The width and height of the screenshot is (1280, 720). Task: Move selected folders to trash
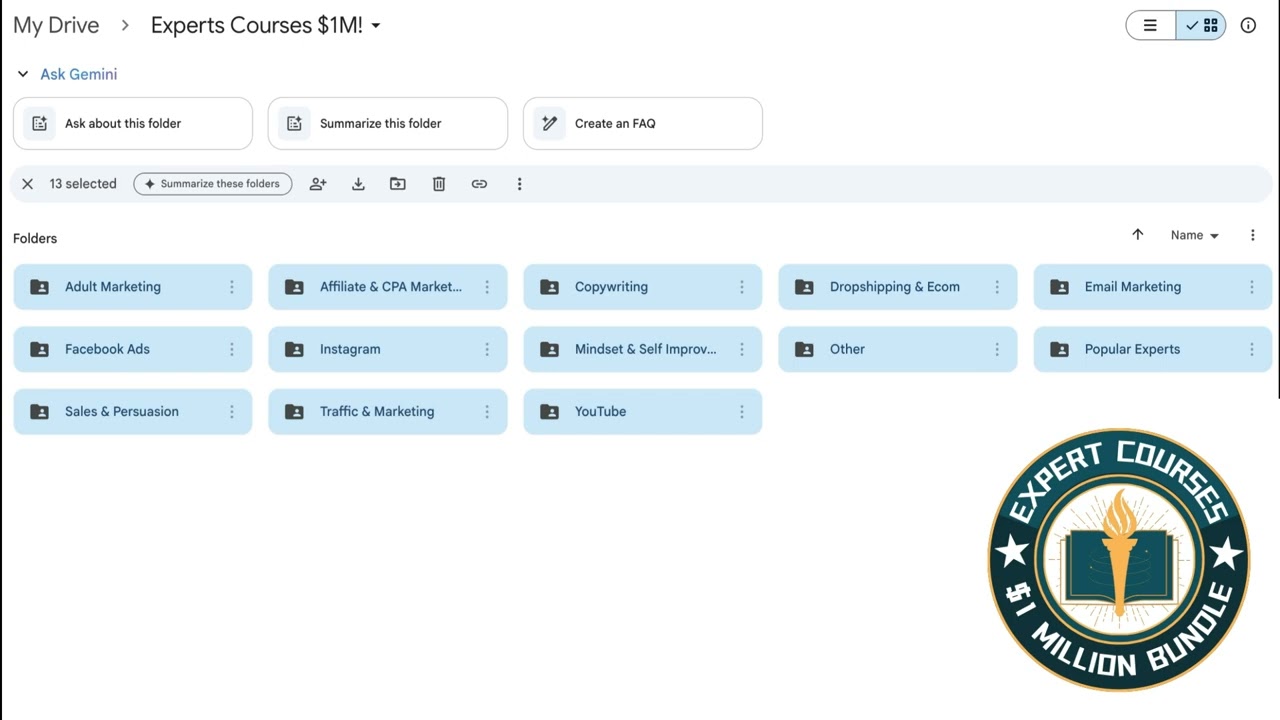tap(439, 184)
